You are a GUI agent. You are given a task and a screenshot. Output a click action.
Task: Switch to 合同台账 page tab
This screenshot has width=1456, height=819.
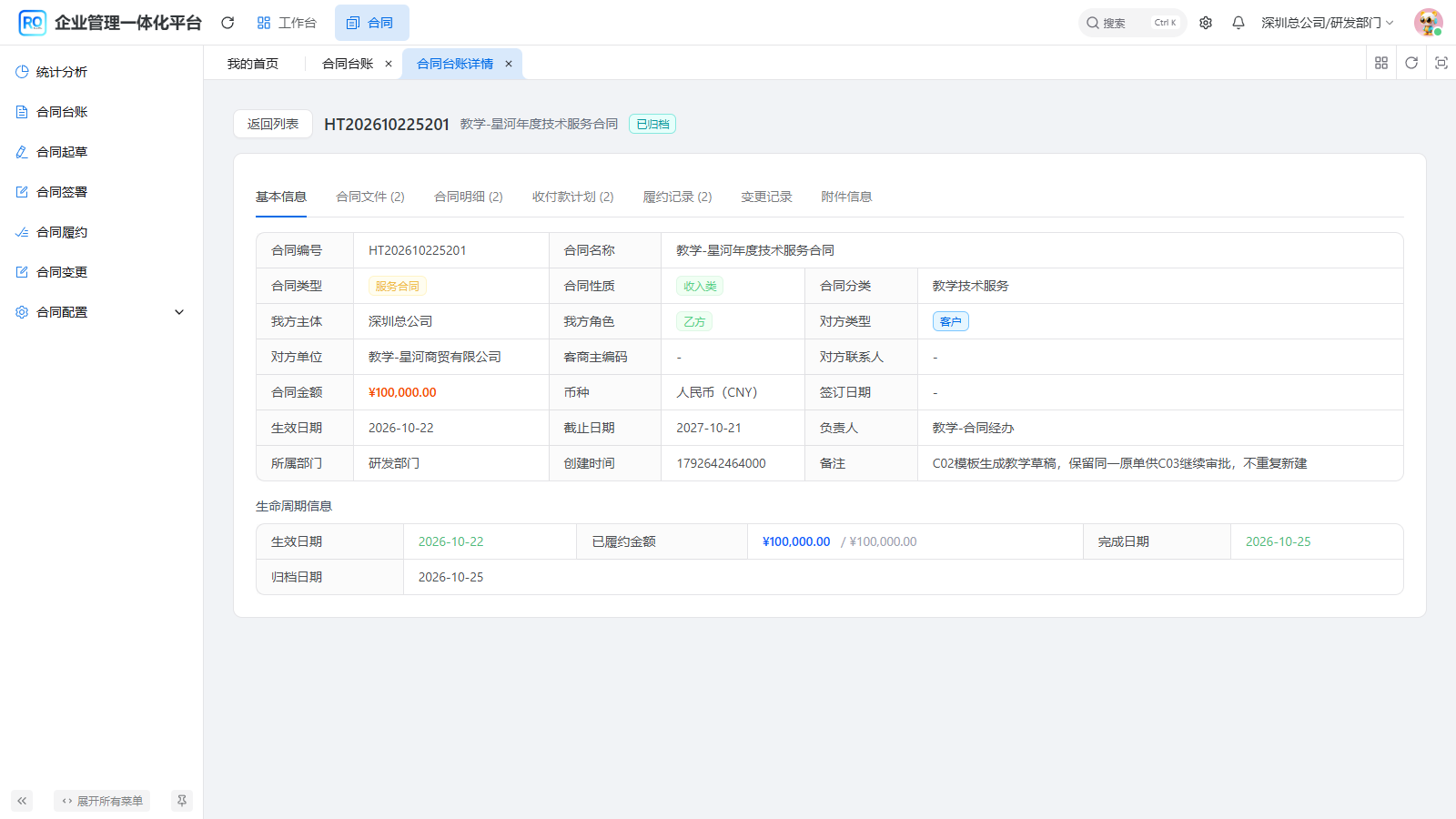348,64
